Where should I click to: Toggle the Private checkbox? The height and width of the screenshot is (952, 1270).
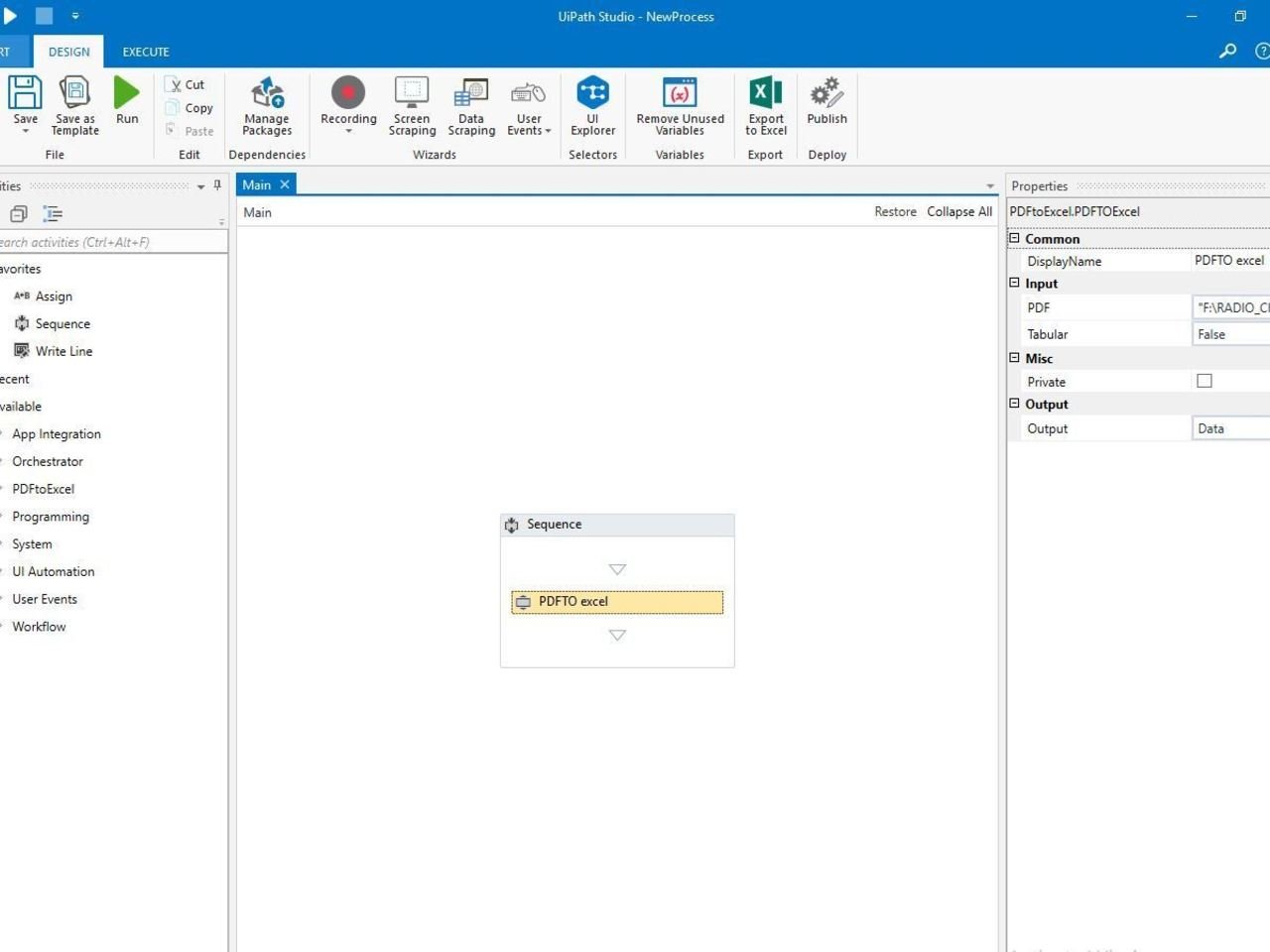pos(1205,381)
